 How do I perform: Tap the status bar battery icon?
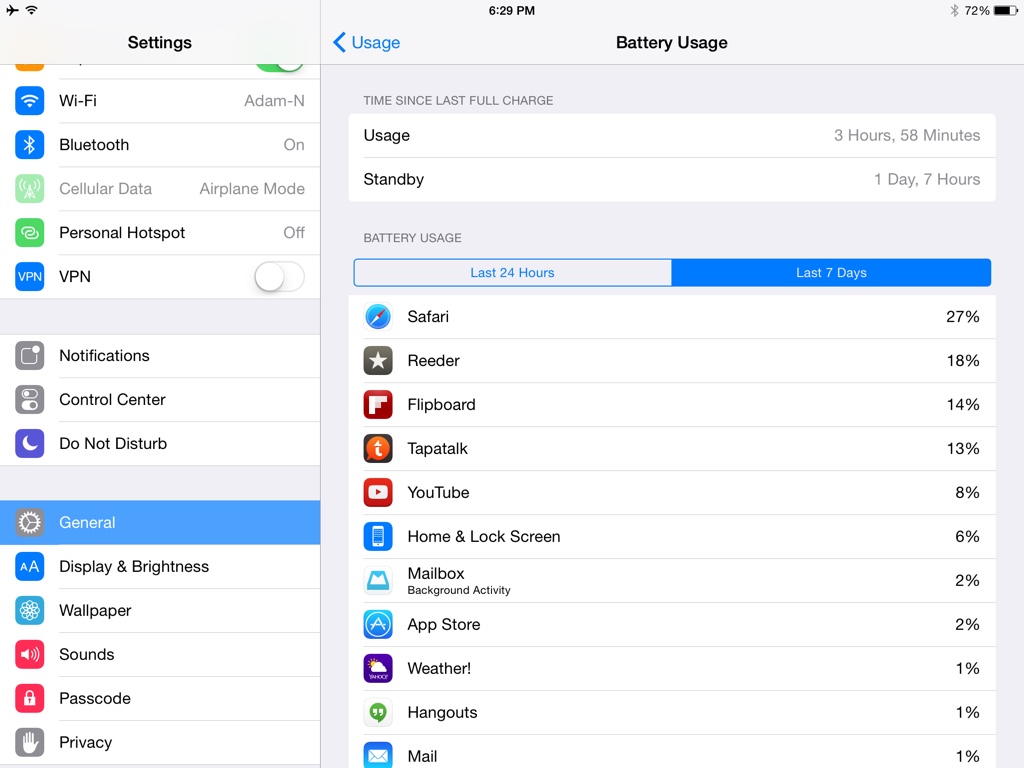pos(1006,10)
